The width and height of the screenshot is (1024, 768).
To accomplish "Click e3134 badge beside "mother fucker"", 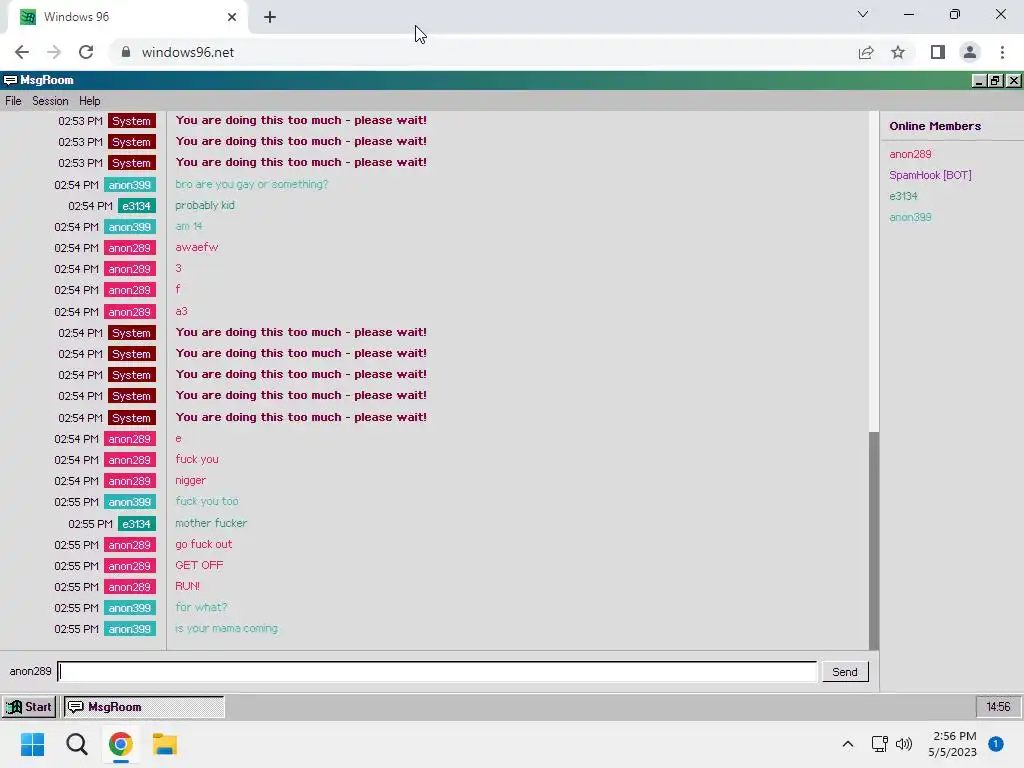I will click(x=136, y=524).
